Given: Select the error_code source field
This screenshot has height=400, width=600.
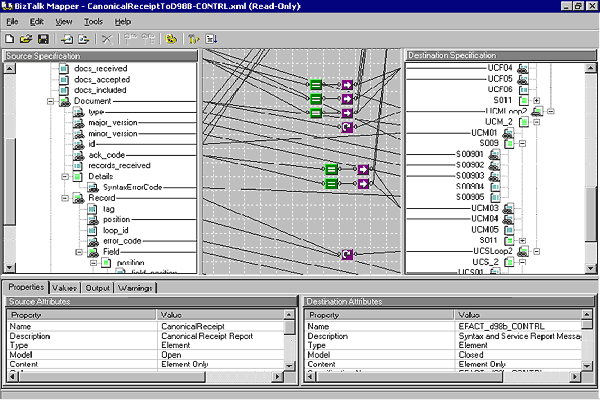Looking at the screenshot, I should pyautogui.click(x=122, y=241).
